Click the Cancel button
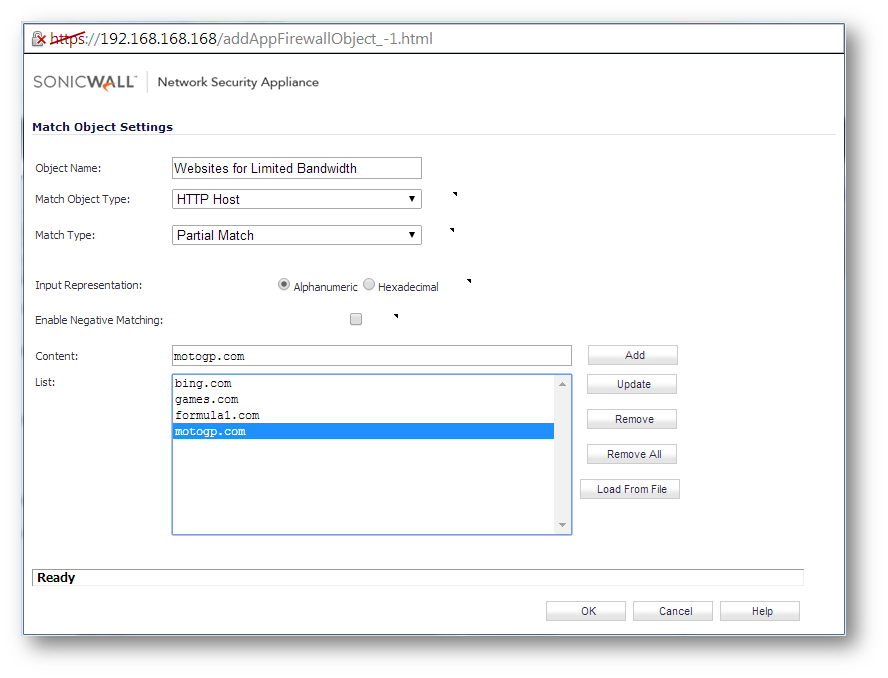This screenshot has height=678, width=888. (x=673, y=611)
